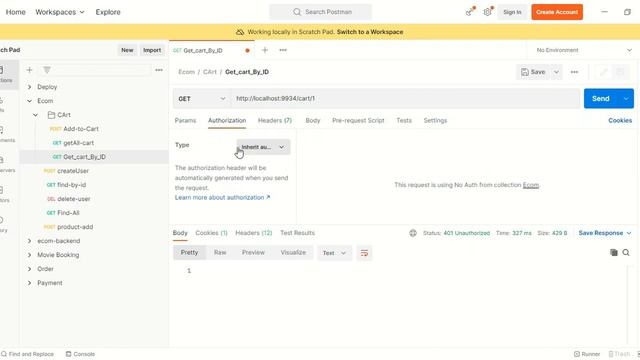The height and width of the screenshot is (360, 640).
Task: Open the sidebar more options ellipsis
Action: [x=159, y=70]
